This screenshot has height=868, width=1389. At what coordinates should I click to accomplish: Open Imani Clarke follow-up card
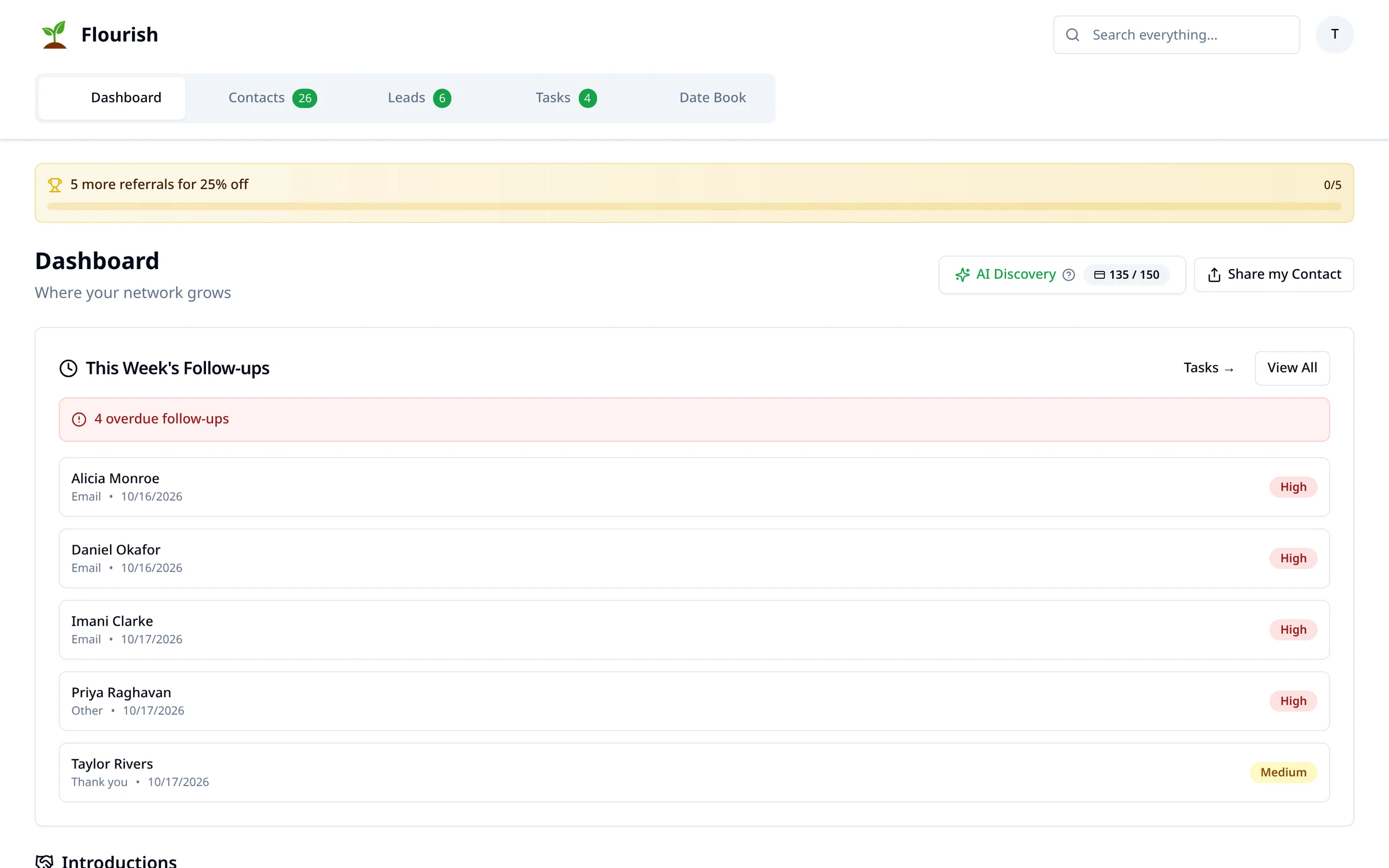coord(694,630)
